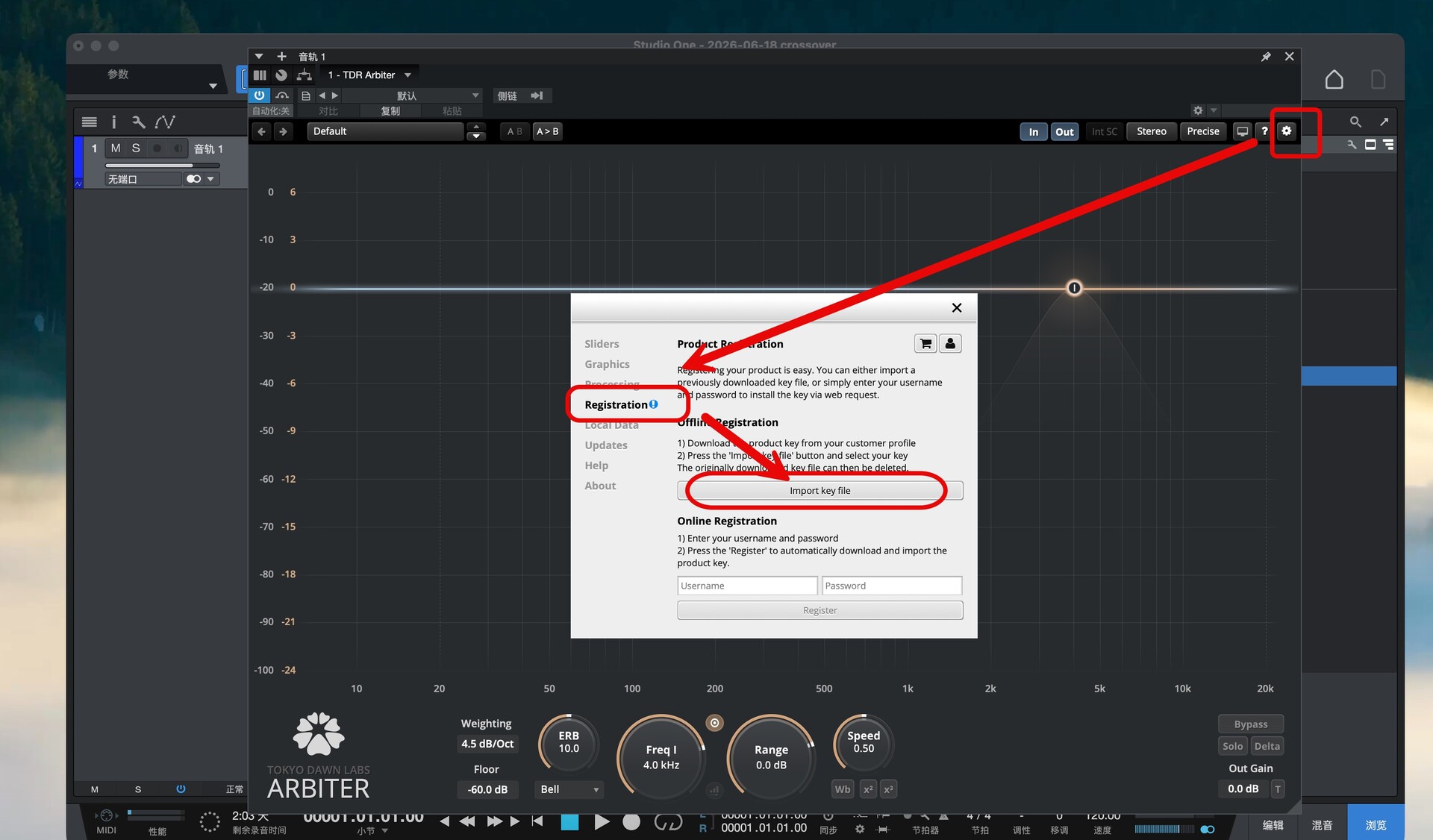This screenshot has width=1433, height=840.
Task: Click the Precise quality mode button
Action: (1203, 131)
